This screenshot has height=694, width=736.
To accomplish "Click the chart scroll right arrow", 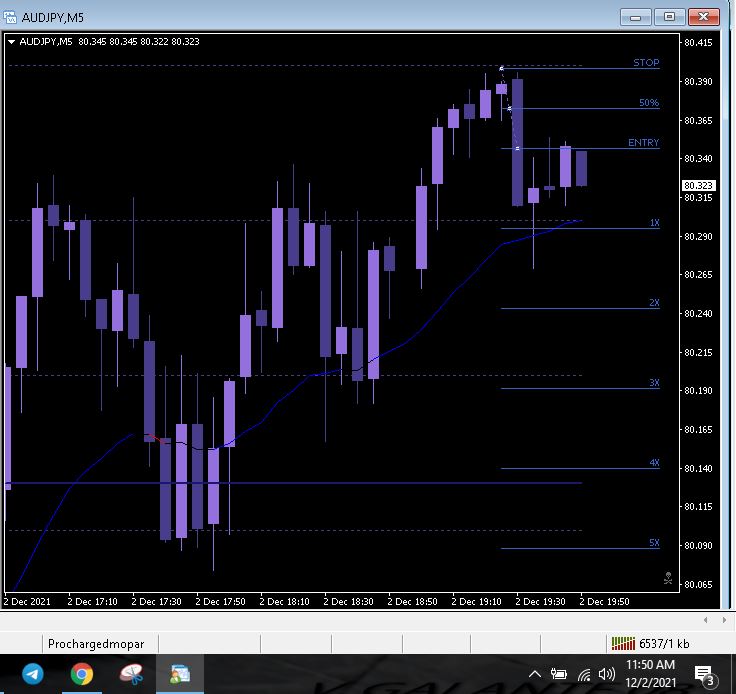I will tap(724, 620).
